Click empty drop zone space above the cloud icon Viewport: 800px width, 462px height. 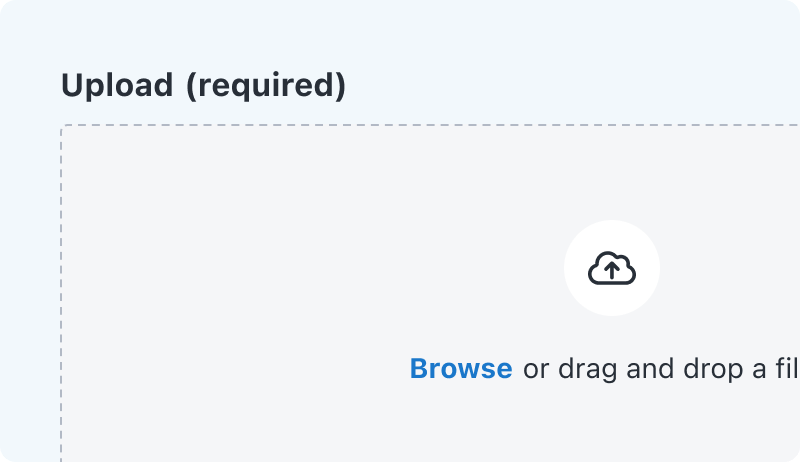[x=612, y=172]
